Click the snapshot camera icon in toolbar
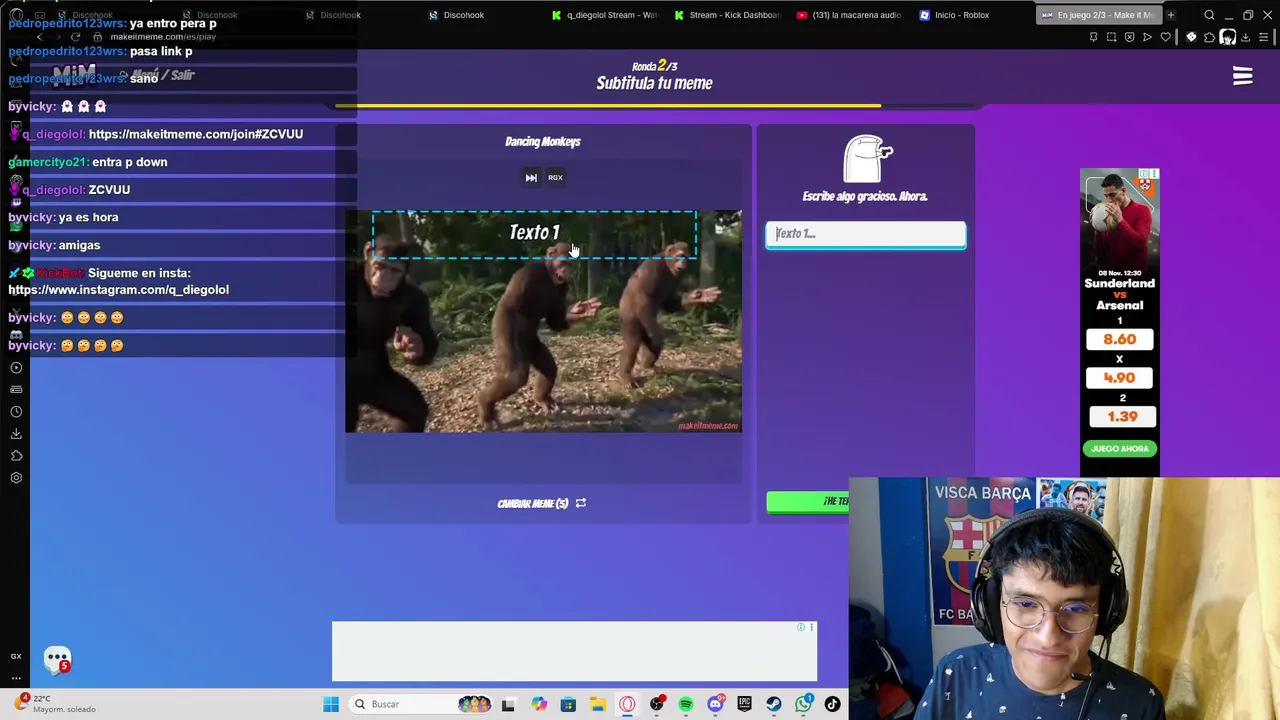This screenshot has width=1280, height=720. (x=1111, y=37)
